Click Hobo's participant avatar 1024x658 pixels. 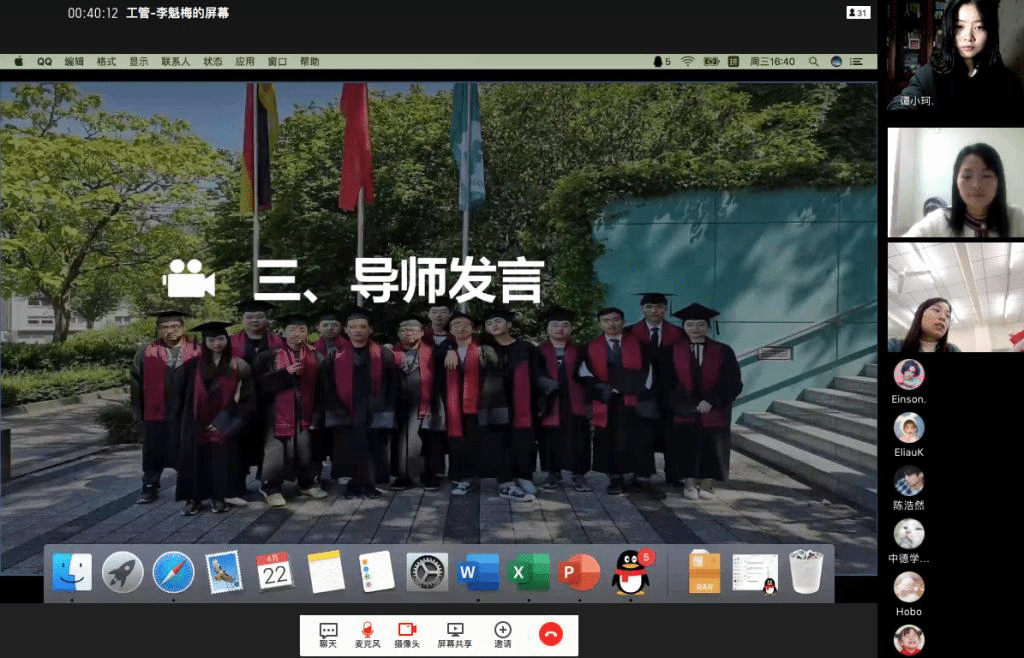(909, 587)
